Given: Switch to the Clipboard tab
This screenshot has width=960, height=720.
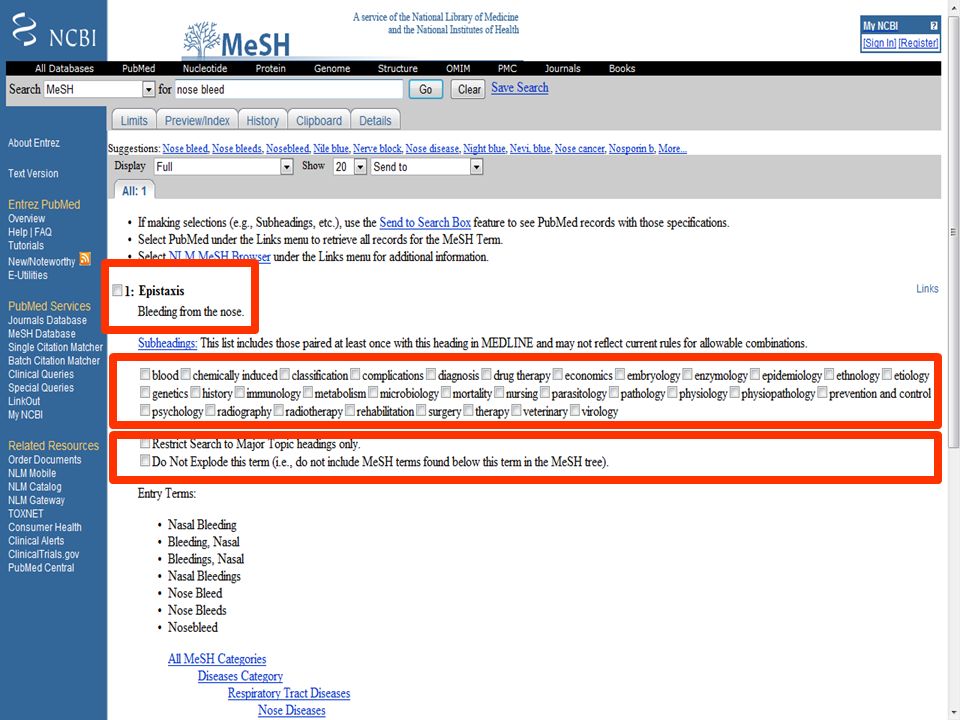Looking at the screenshot, I should pyautogui.click(x=319, y=121).
